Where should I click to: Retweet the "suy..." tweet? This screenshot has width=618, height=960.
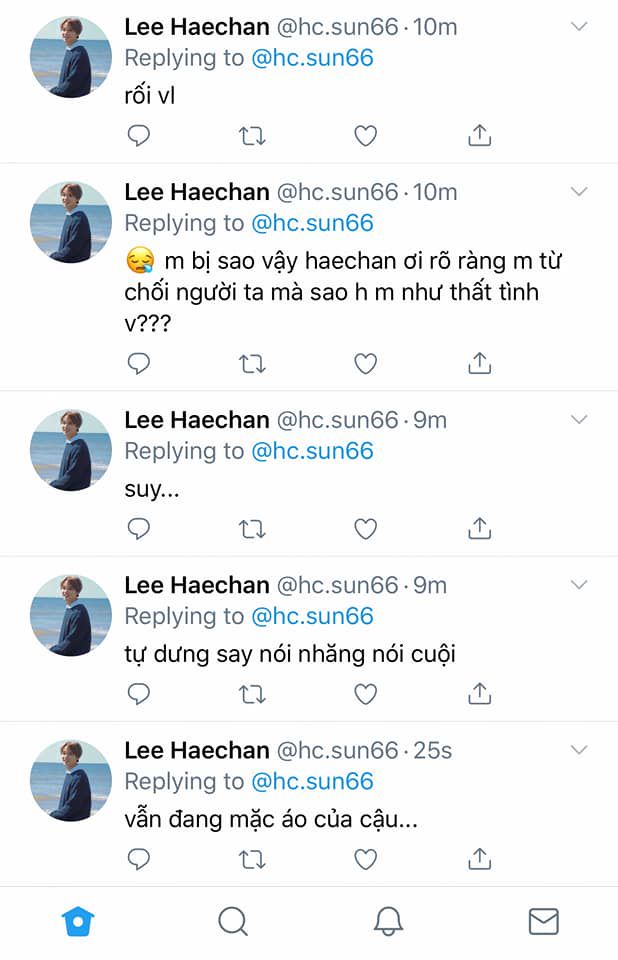pos(252,527)
